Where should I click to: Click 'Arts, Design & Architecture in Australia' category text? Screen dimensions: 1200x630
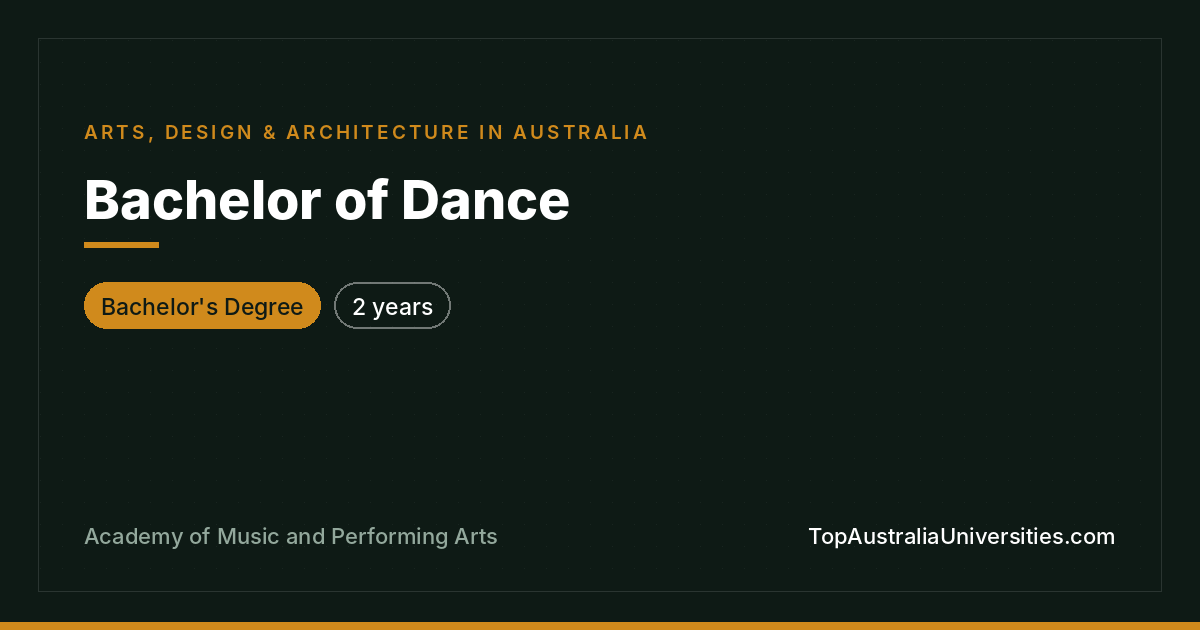pos(366,132)
